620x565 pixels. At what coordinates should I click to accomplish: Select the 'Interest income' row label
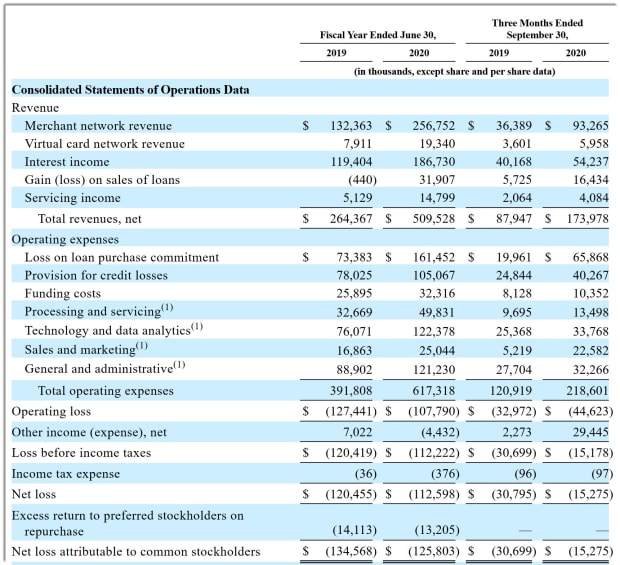click(x=67, y=162)
